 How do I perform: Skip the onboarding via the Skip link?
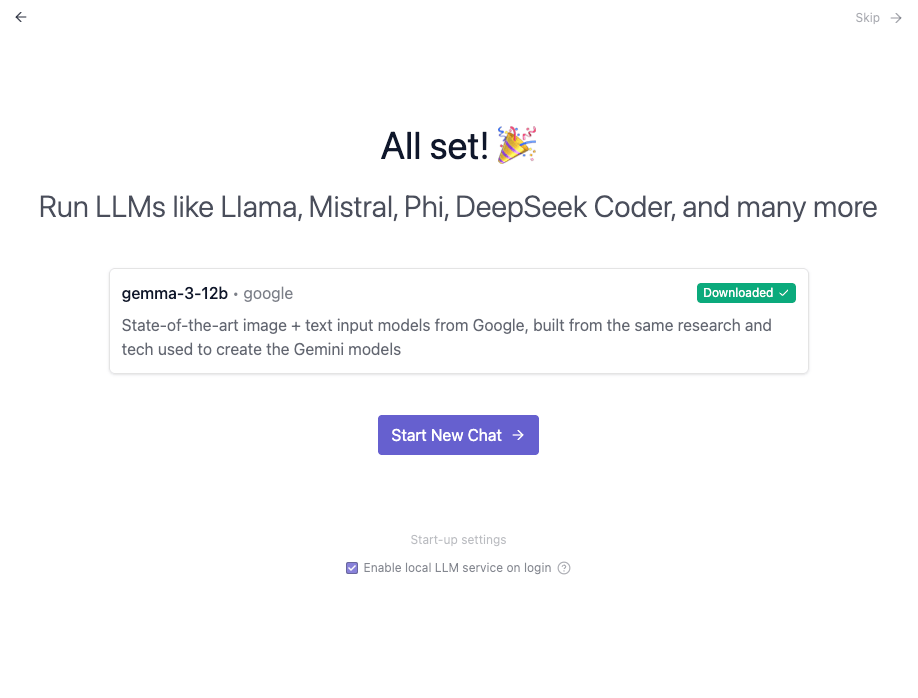pyautogui.click(x=867, y=18)
